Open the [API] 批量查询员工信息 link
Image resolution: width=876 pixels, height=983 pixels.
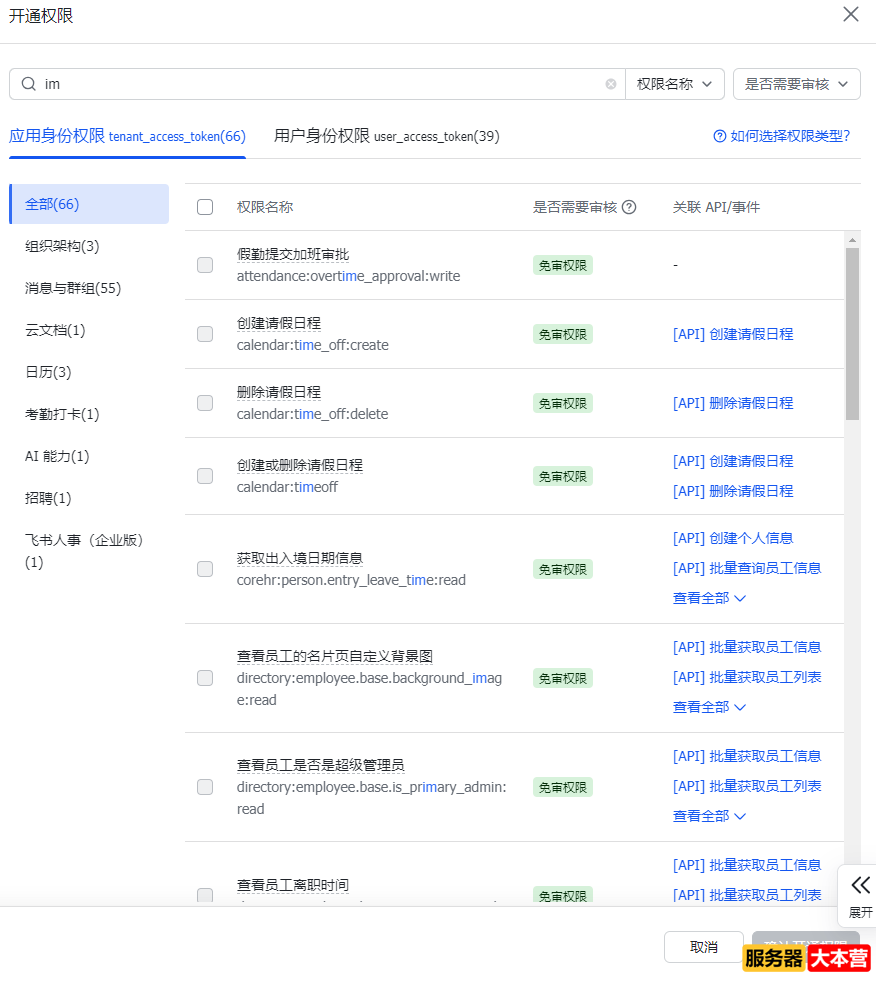[x=747, y=568]
